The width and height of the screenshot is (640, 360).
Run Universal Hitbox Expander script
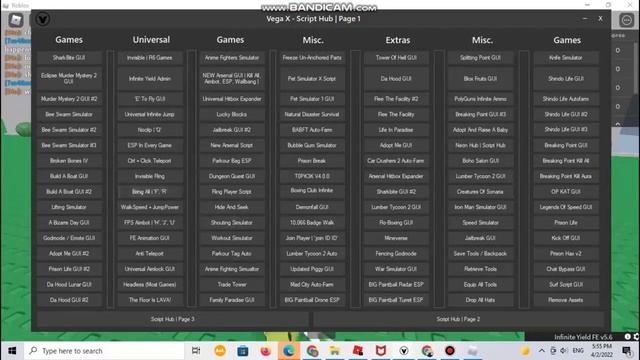tap(231, 99)
